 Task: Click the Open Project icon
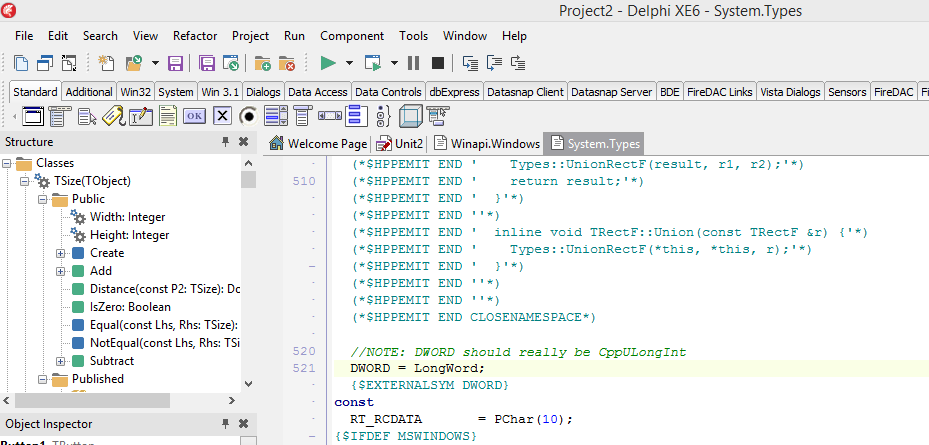(x=230, y=63)
